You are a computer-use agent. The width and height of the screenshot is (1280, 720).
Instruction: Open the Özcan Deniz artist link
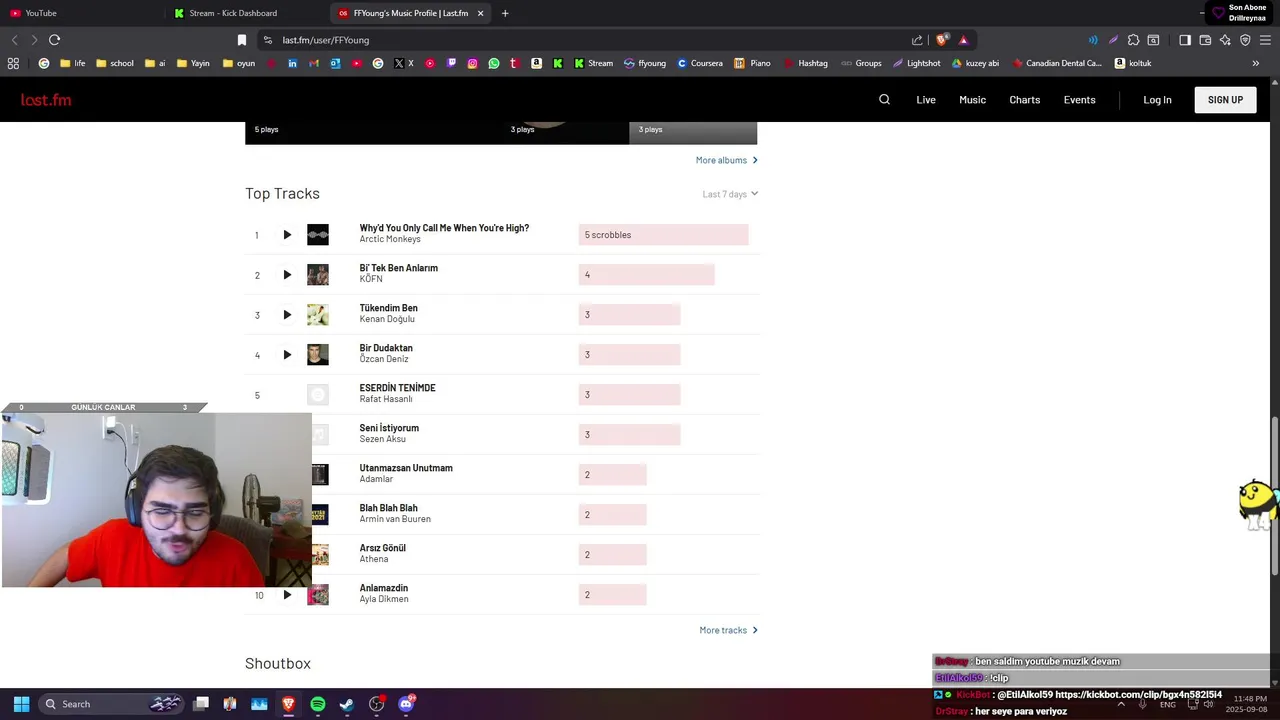384,359
